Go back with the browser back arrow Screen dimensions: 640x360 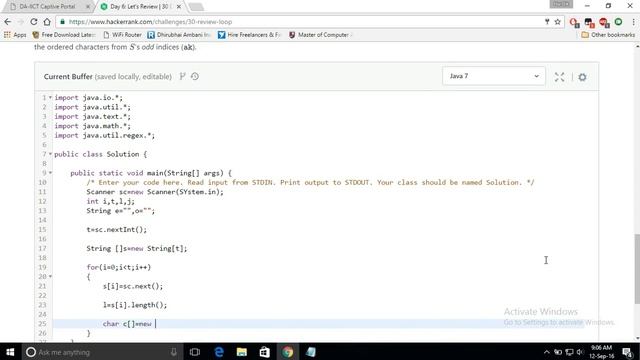click(x=8, y=22)
